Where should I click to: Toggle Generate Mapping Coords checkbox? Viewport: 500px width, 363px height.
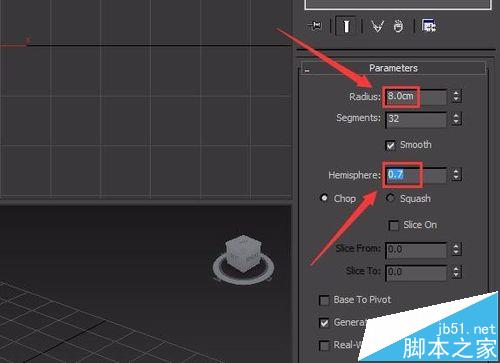pos(324,323)
